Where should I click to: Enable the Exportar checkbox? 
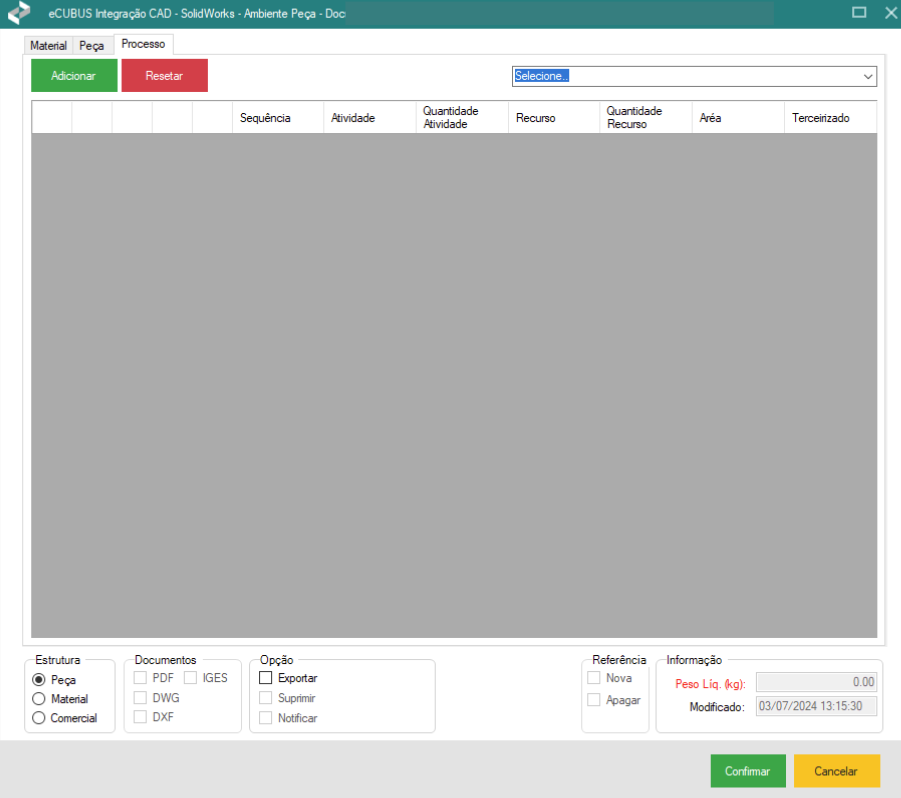click(266, 678)
